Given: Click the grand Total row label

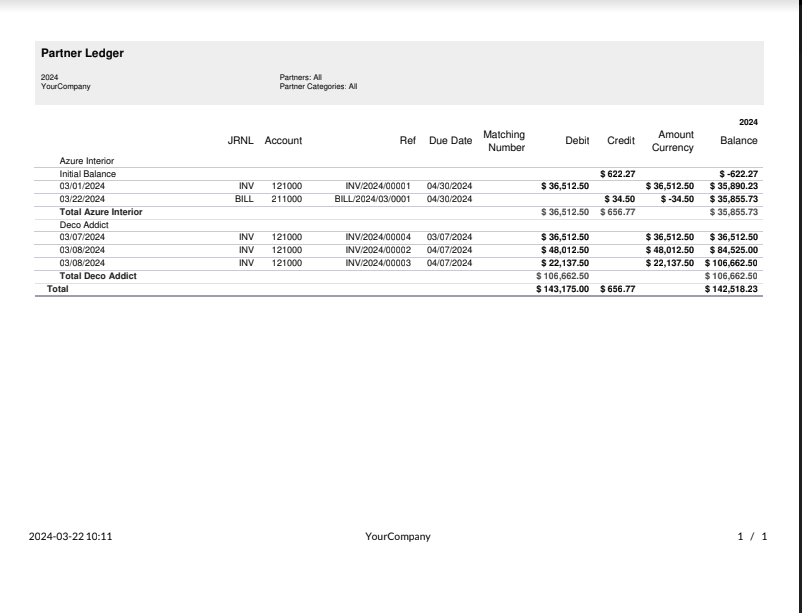Looking at the screenshot, I should [x=58, y=289].
